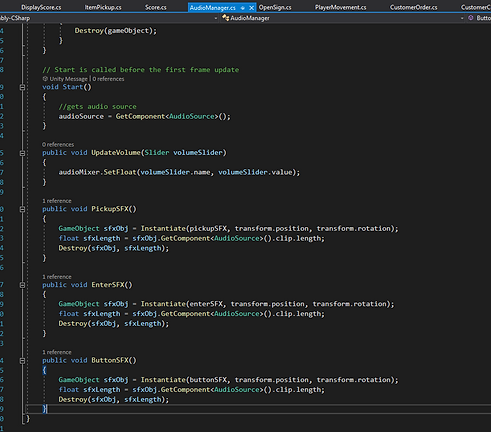Collapse the PickupSFX method
The height and width of the screenshot is (432, 491).
tap(22, 209)
